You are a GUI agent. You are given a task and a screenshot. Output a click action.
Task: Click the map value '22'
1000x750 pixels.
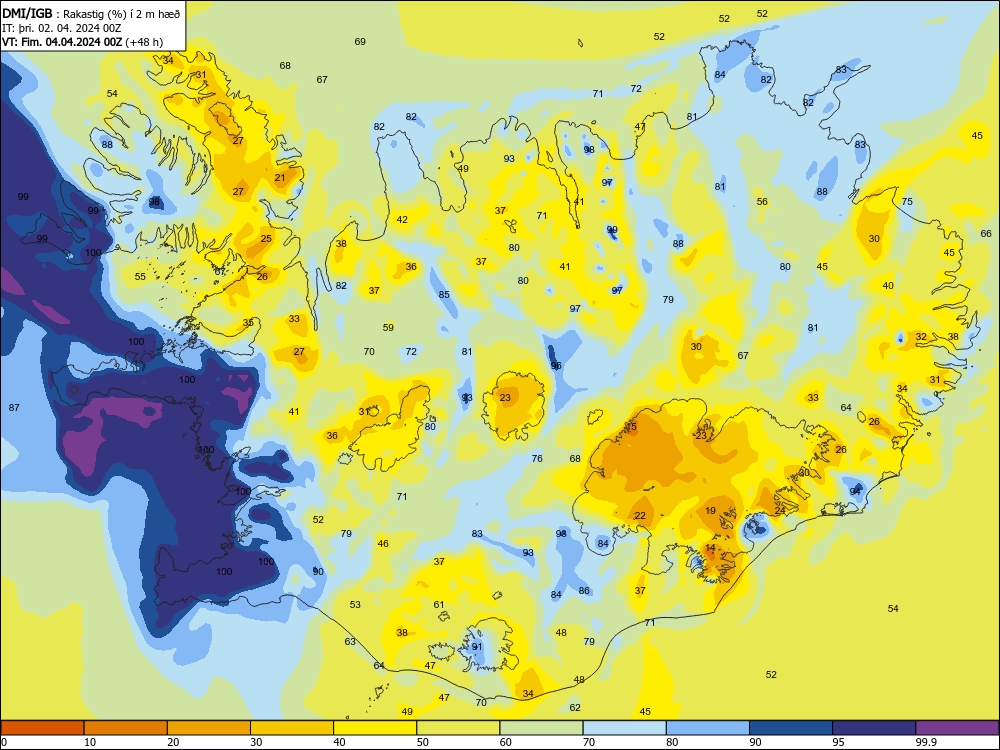click(x=640, y=516)
